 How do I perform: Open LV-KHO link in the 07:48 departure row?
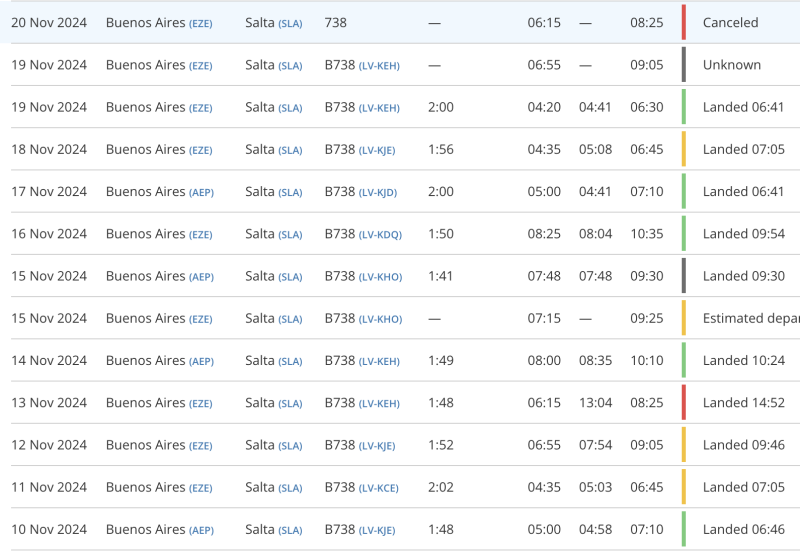[380, 277]
